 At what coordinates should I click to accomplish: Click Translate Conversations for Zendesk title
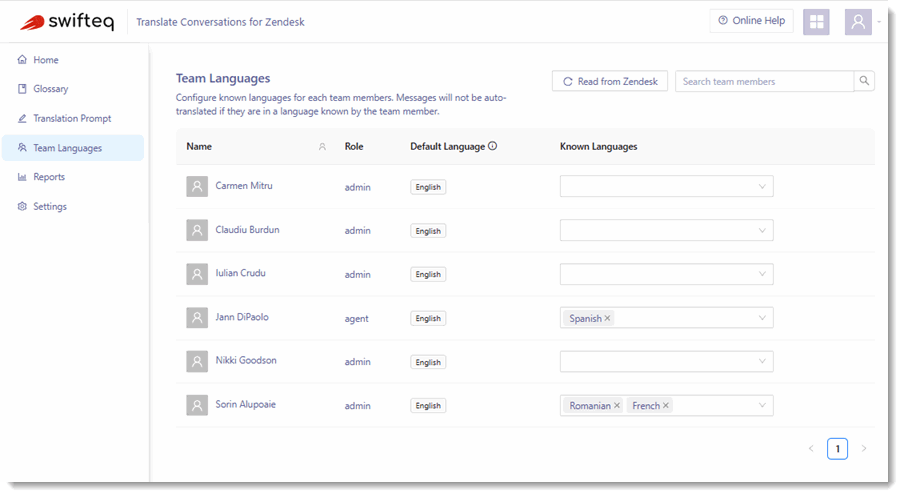pyautogui.click(x=220, y=22)
